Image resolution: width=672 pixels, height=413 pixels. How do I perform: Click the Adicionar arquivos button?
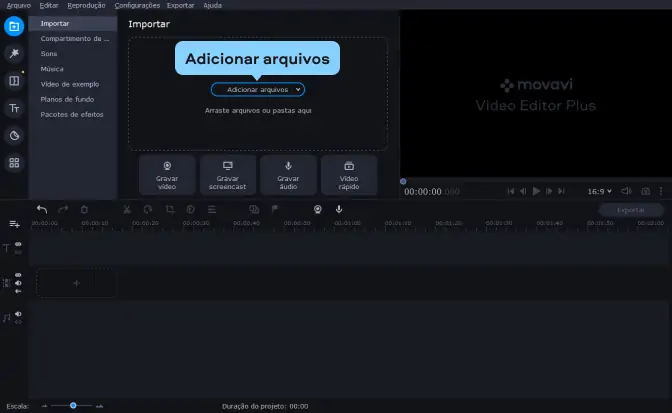258,90
